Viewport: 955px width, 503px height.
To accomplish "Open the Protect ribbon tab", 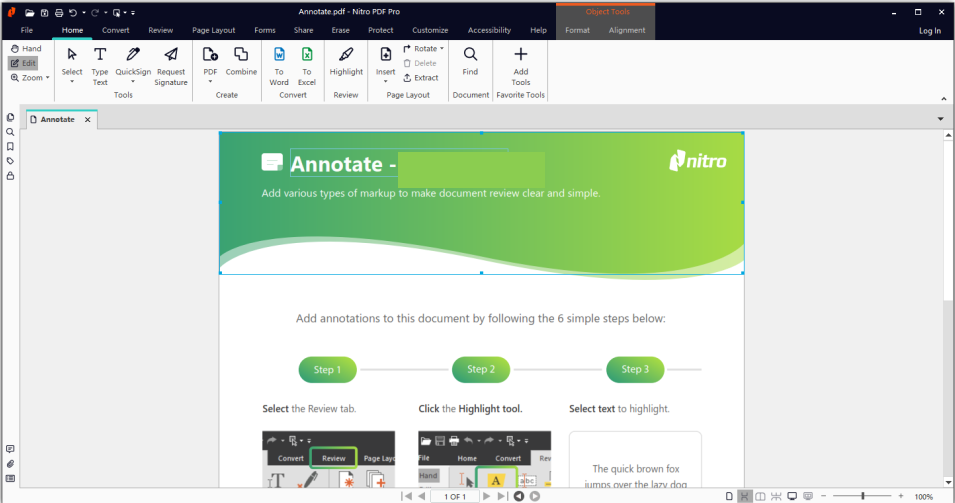I will click(381, 30).
